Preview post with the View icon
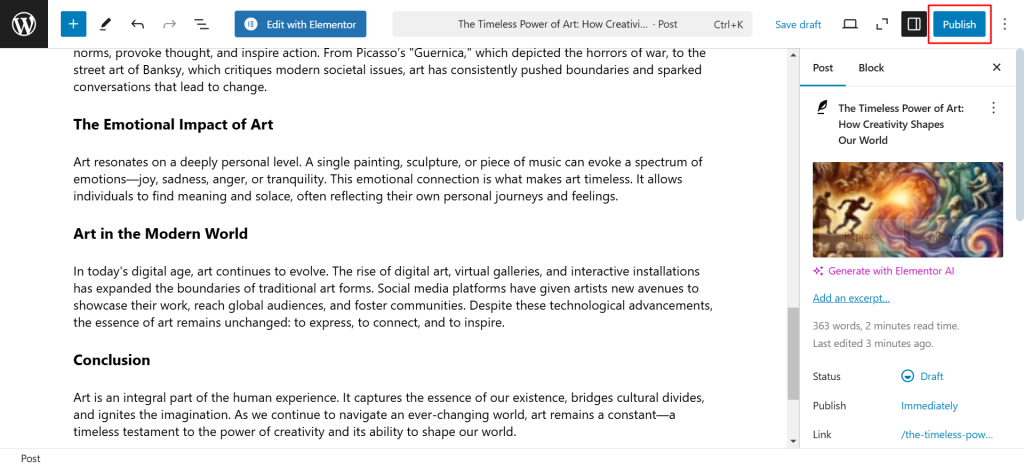This screenshot has width=1024, height=468. (x=850, y=24)
